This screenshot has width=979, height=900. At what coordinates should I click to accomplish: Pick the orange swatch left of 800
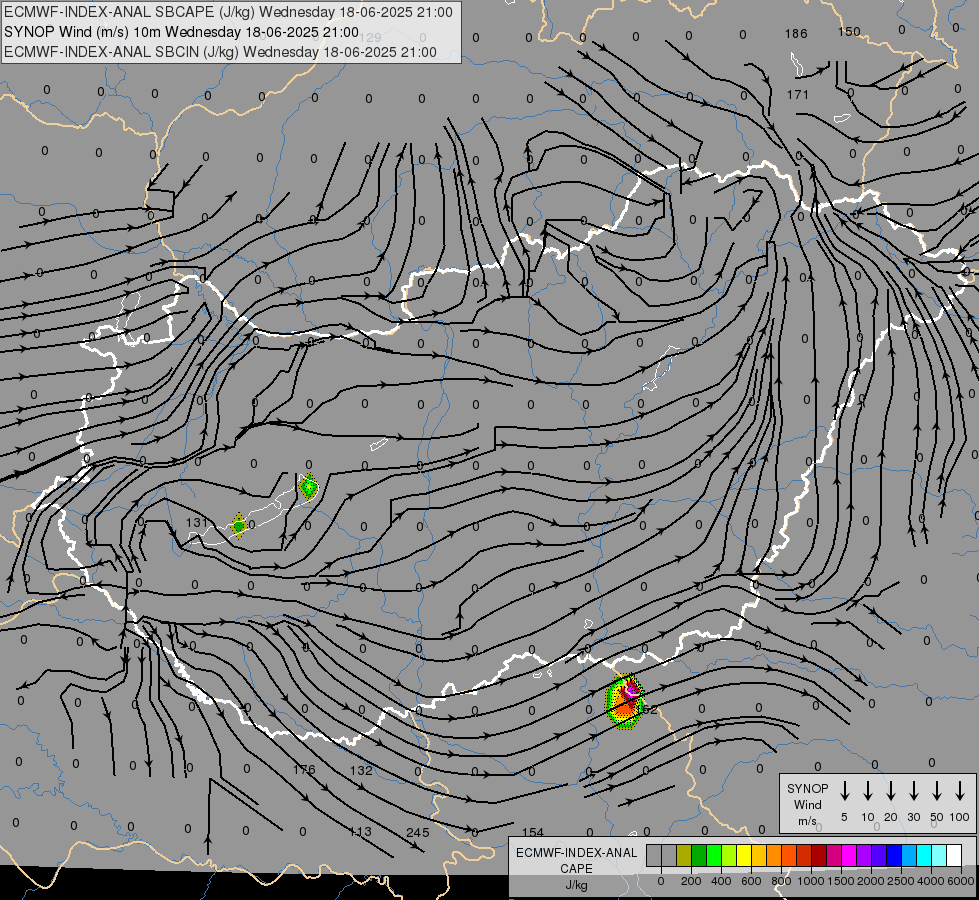[774, 855]
